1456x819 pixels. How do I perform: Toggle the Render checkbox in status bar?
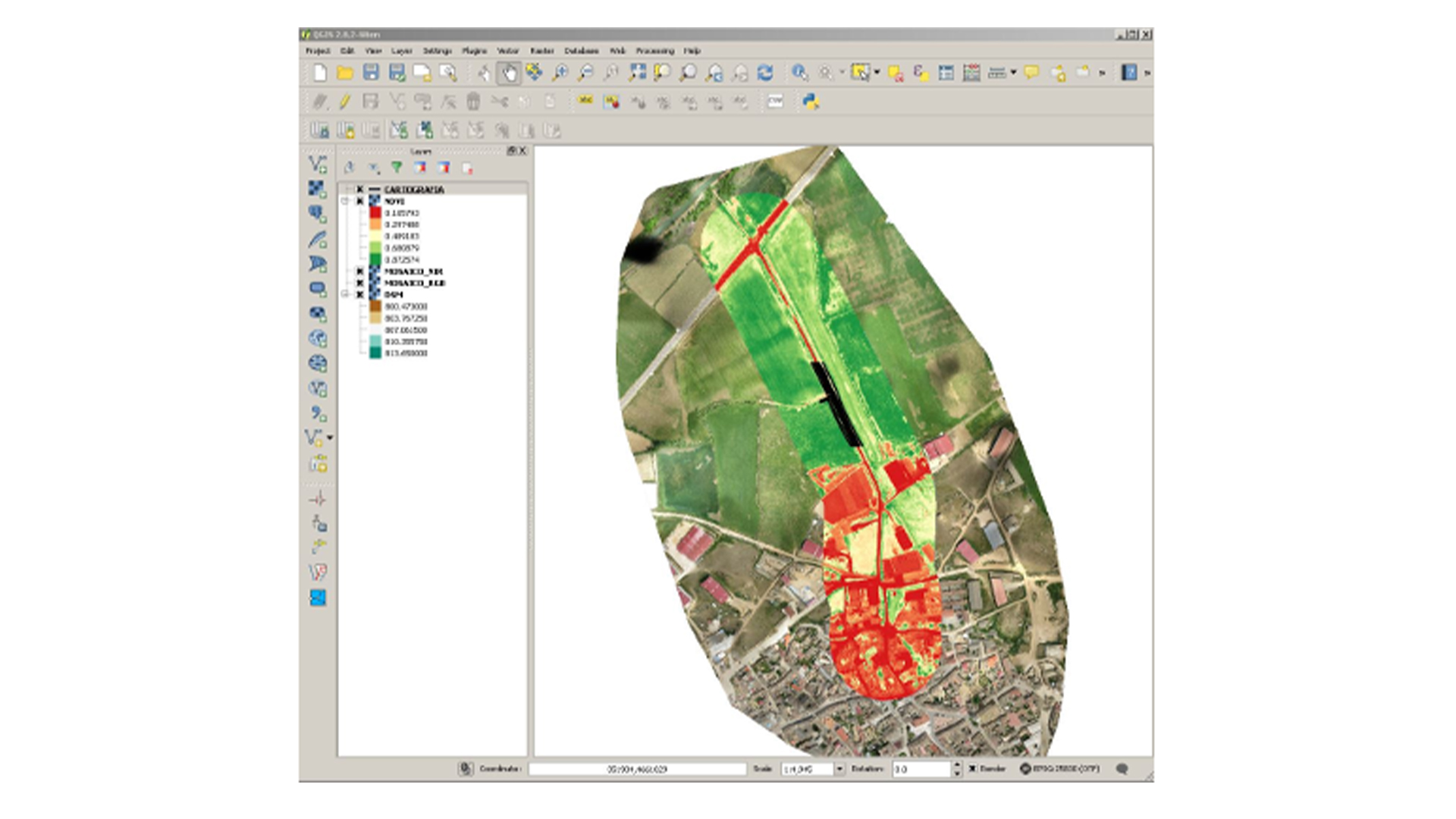(x=973, y=769)
